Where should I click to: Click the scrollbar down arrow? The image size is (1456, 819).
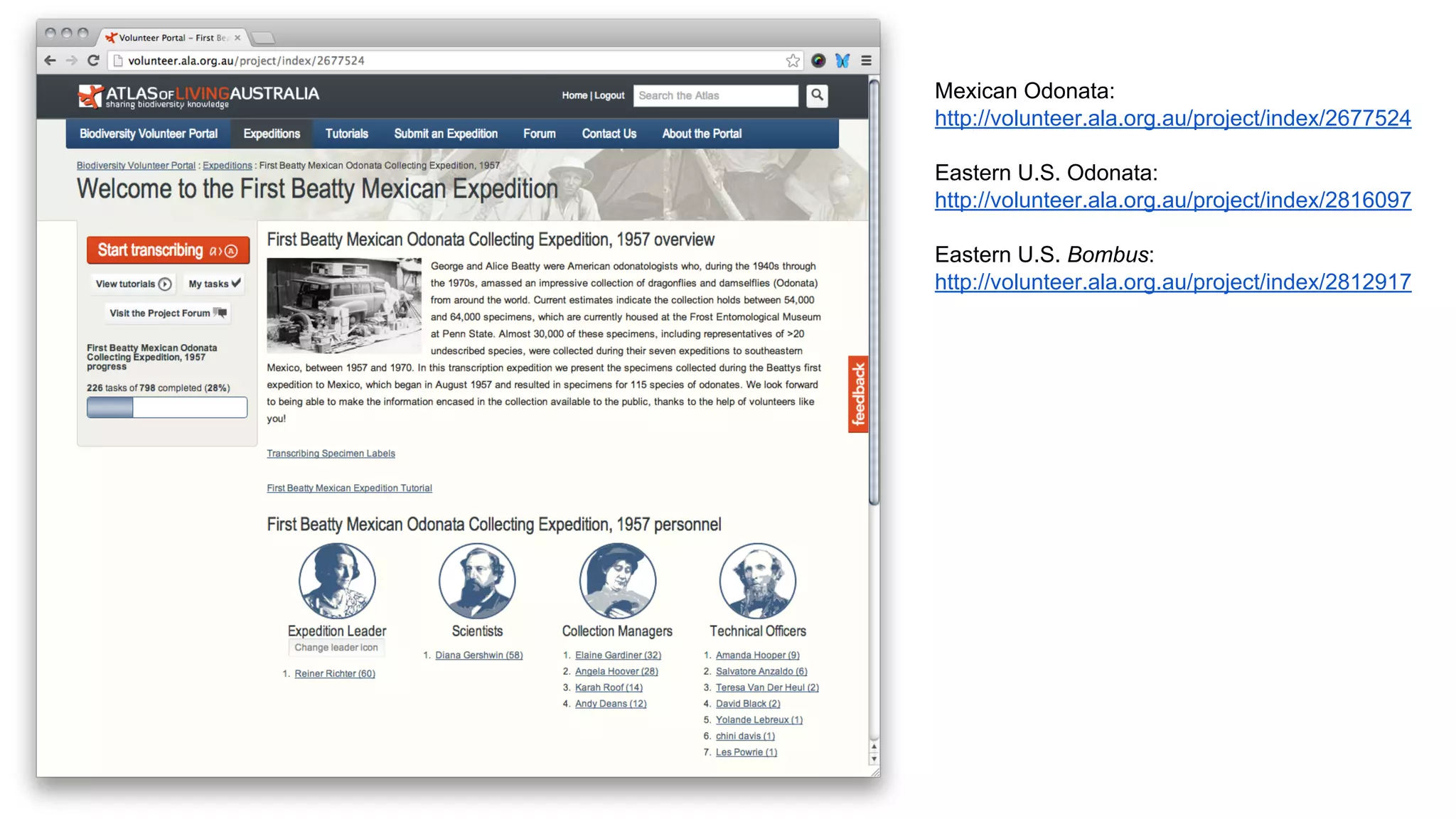874,759
